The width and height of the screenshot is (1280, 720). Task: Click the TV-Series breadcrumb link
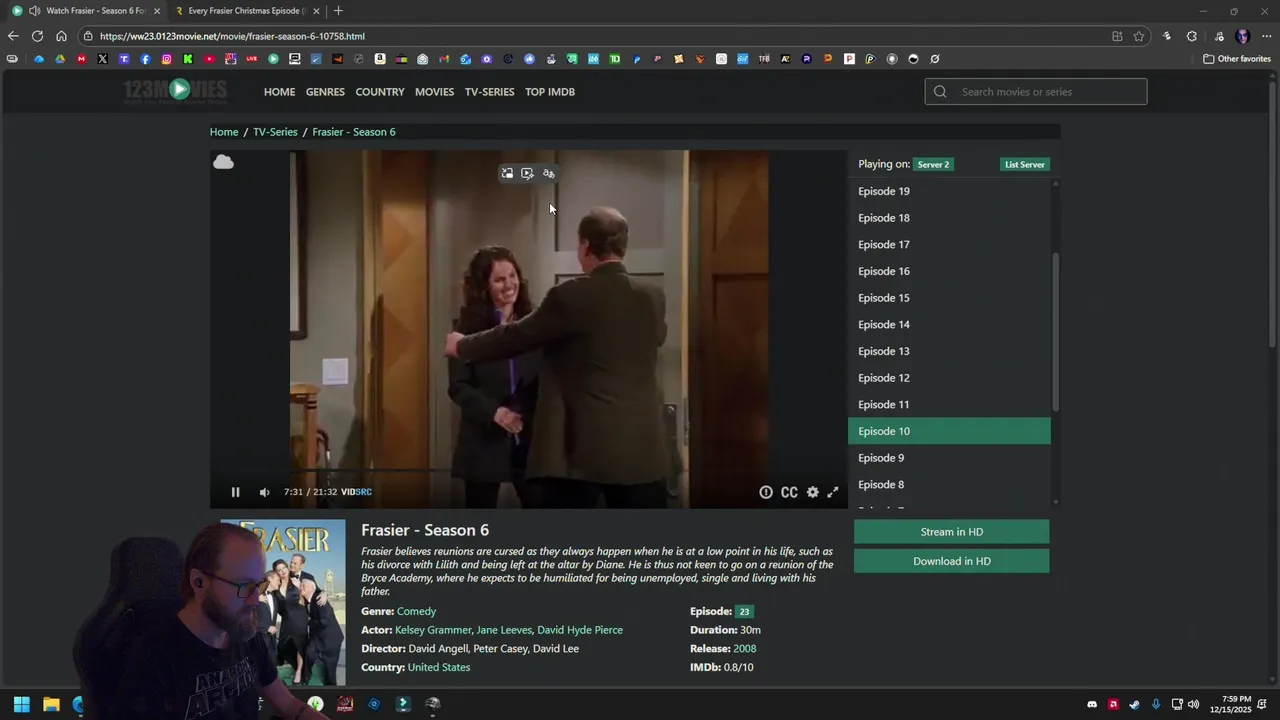tap(275, 132)
